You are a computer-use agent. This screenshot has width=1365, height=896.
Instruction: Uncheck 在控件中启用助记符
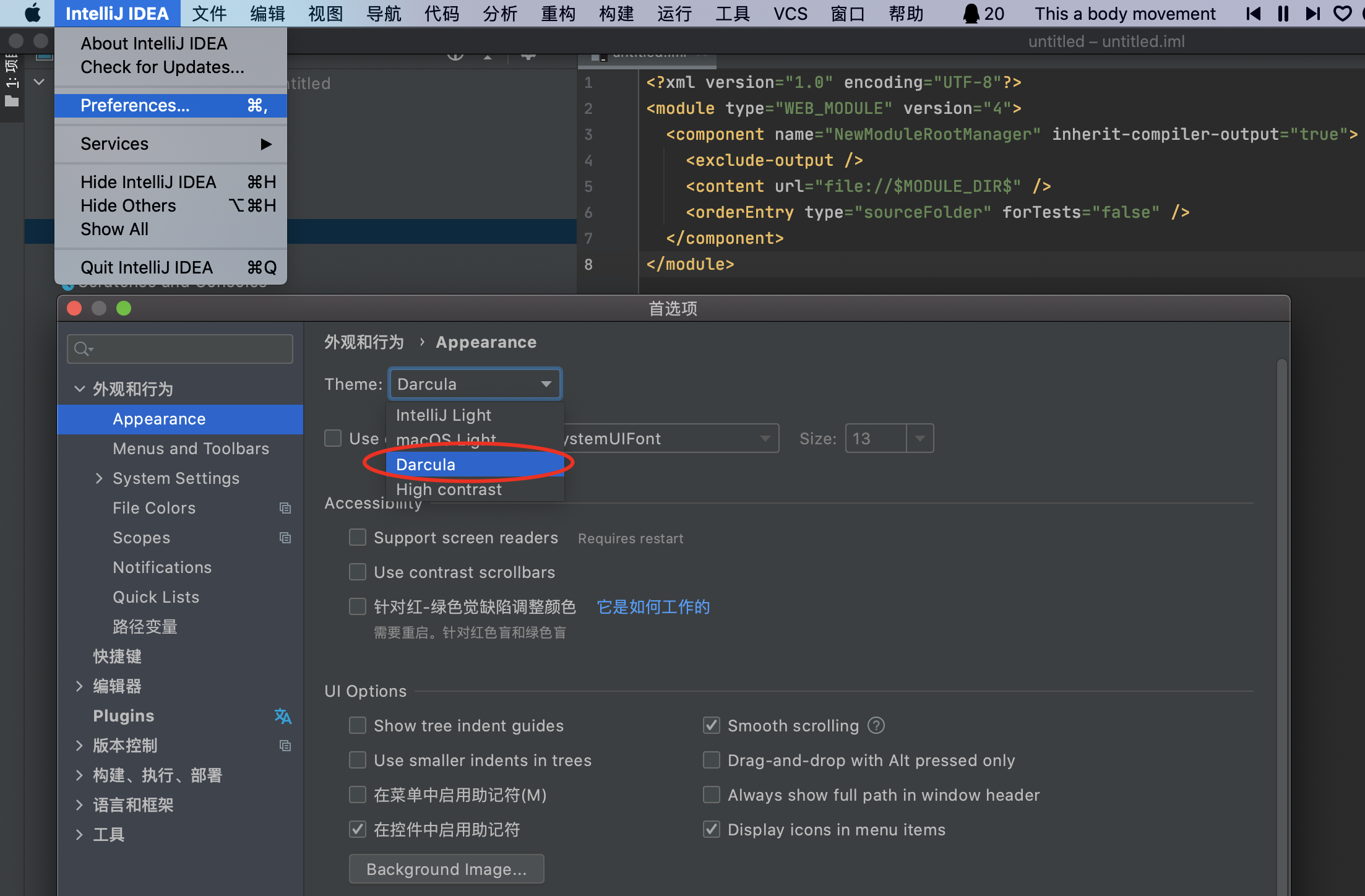pyautogui.click(x=357, y=829)
